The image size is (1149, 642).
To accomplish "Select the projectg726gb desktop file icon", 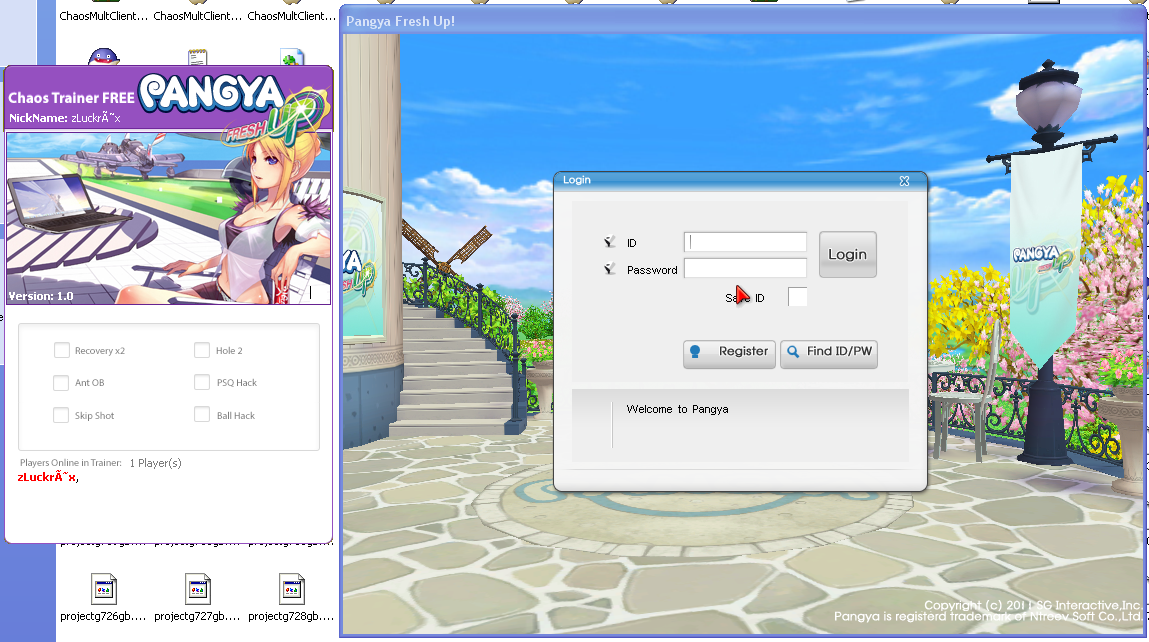I will pyautogui.click(x=103, y=589).
